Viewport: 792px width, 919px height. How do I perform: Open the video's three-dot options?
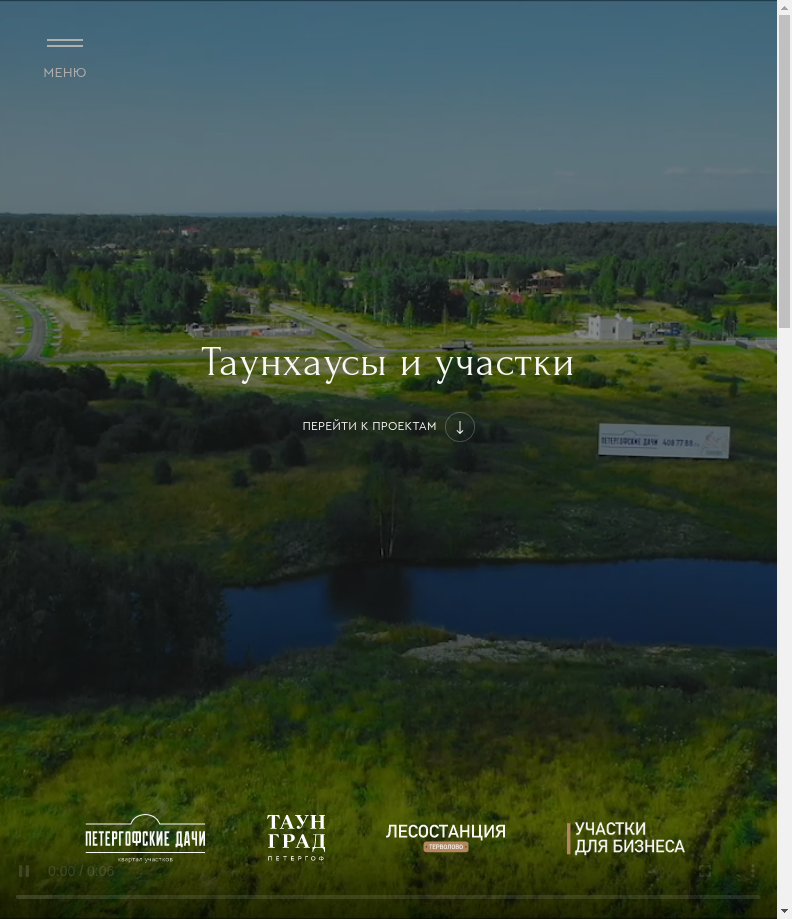(752, 871)
